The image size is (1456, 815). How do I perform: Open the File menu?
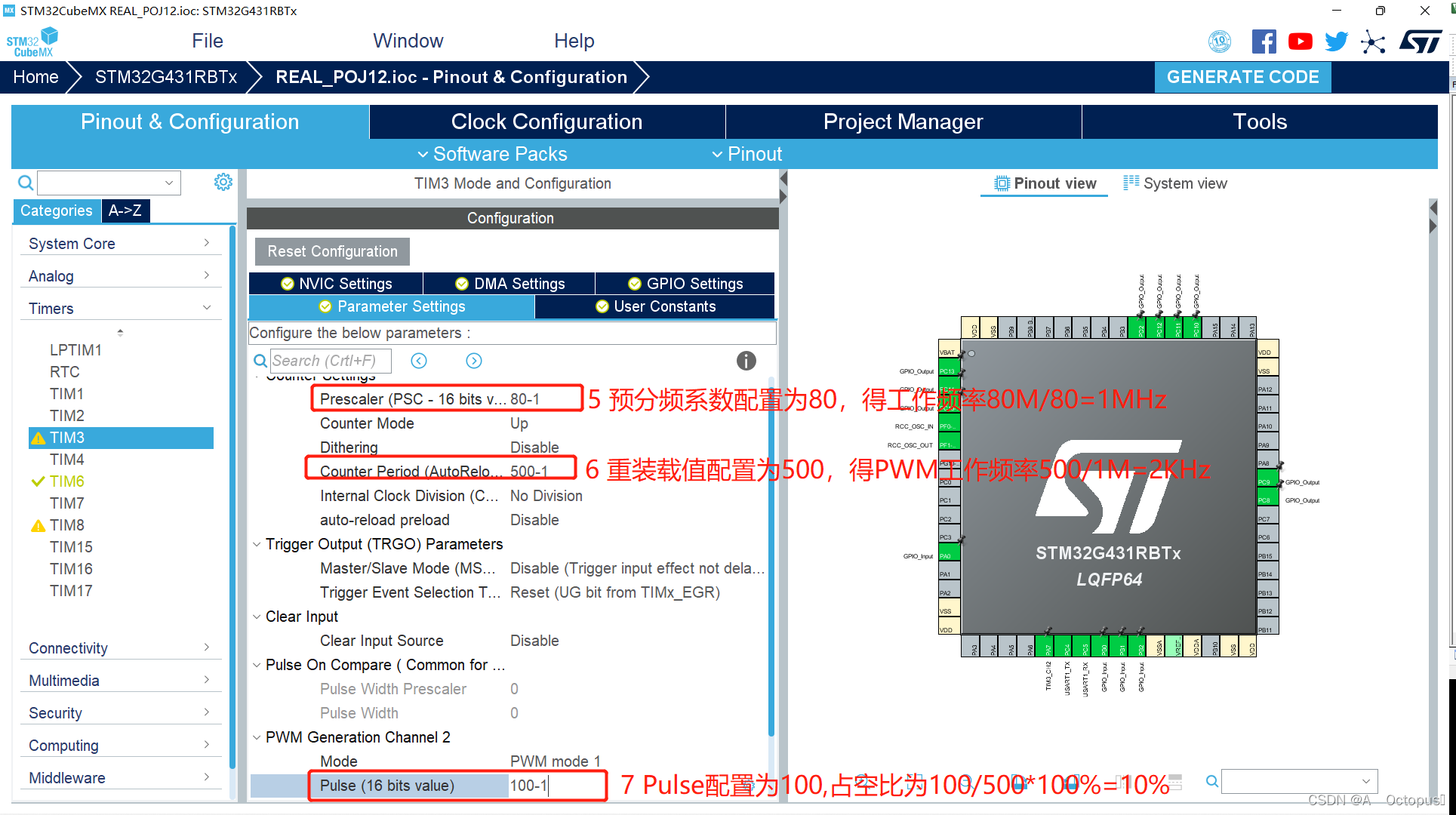point(208,41)
